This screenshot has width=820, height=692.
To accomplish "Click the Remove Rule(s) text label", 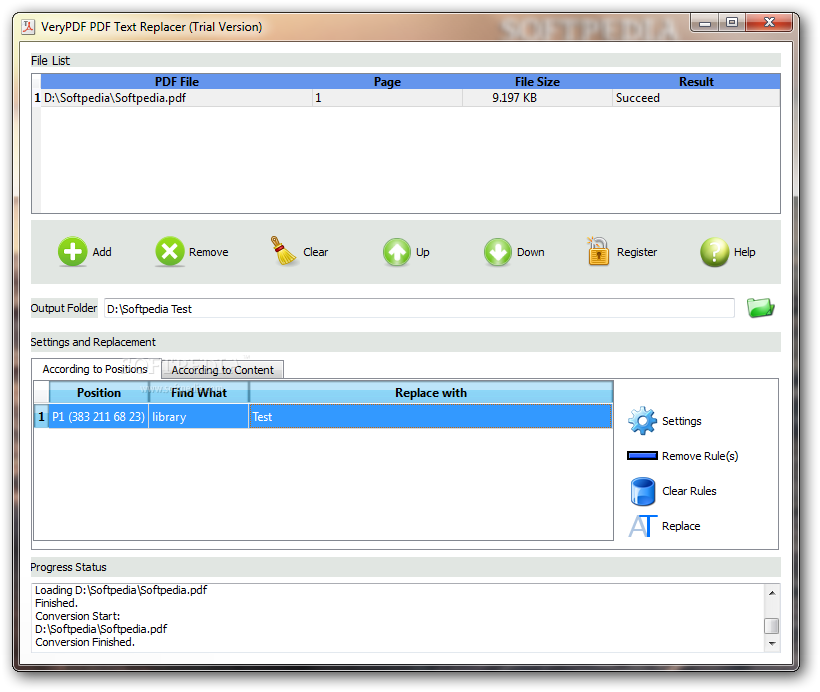I will pos(700,456).
